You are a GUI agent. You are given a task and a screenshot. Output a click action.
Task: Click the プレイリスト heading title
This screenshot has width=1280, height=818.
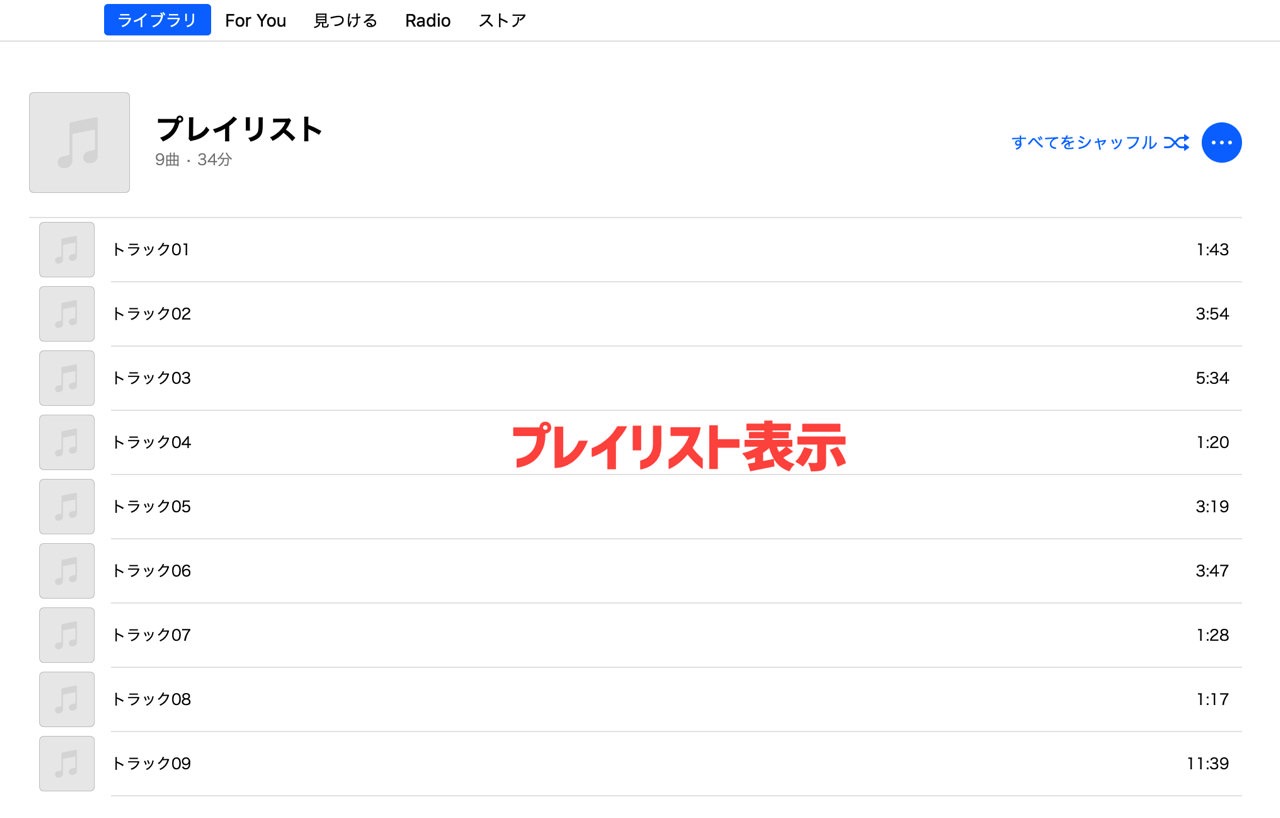(x=240, y=129)
